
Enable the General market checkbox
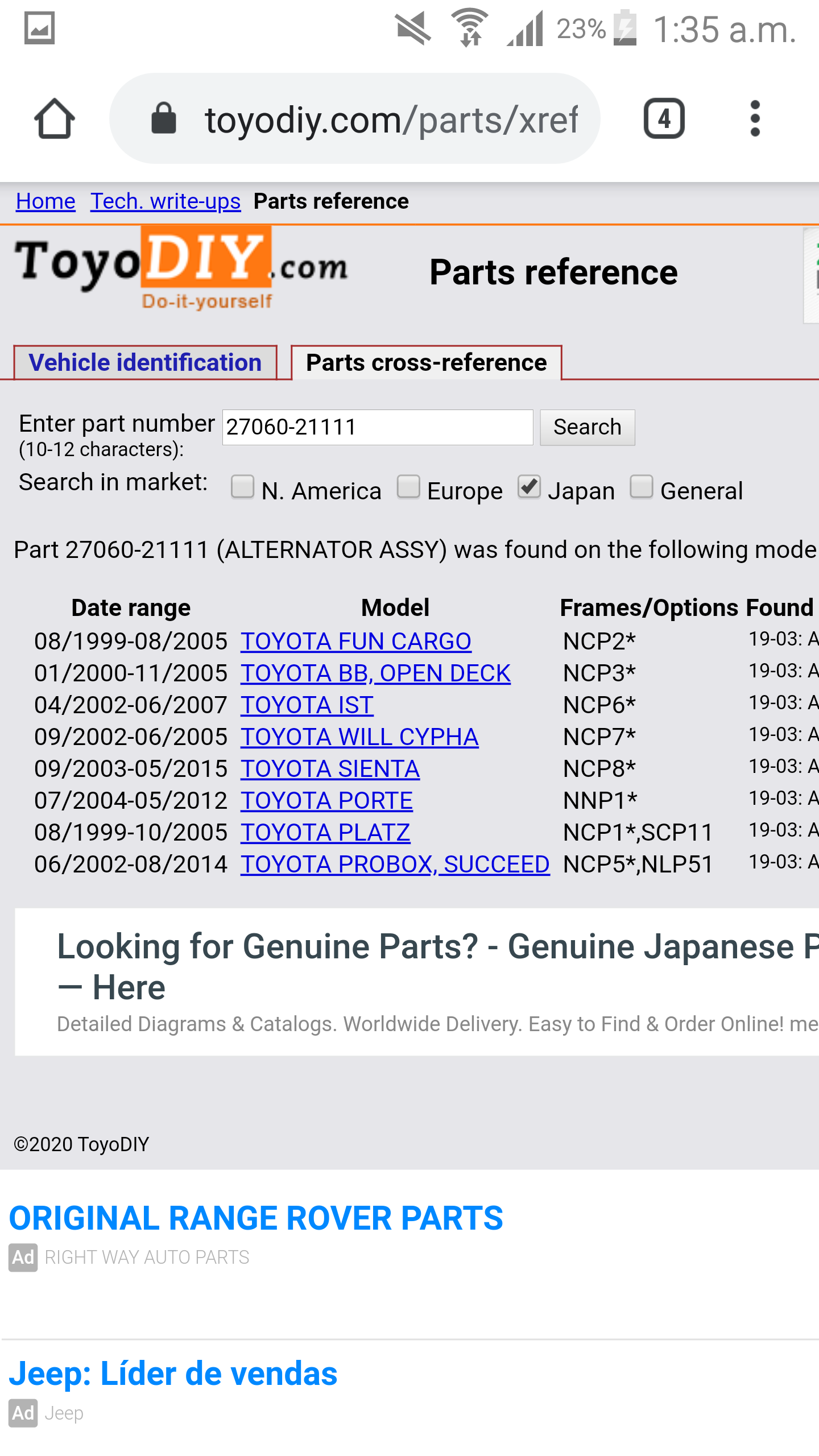point(642,487)
